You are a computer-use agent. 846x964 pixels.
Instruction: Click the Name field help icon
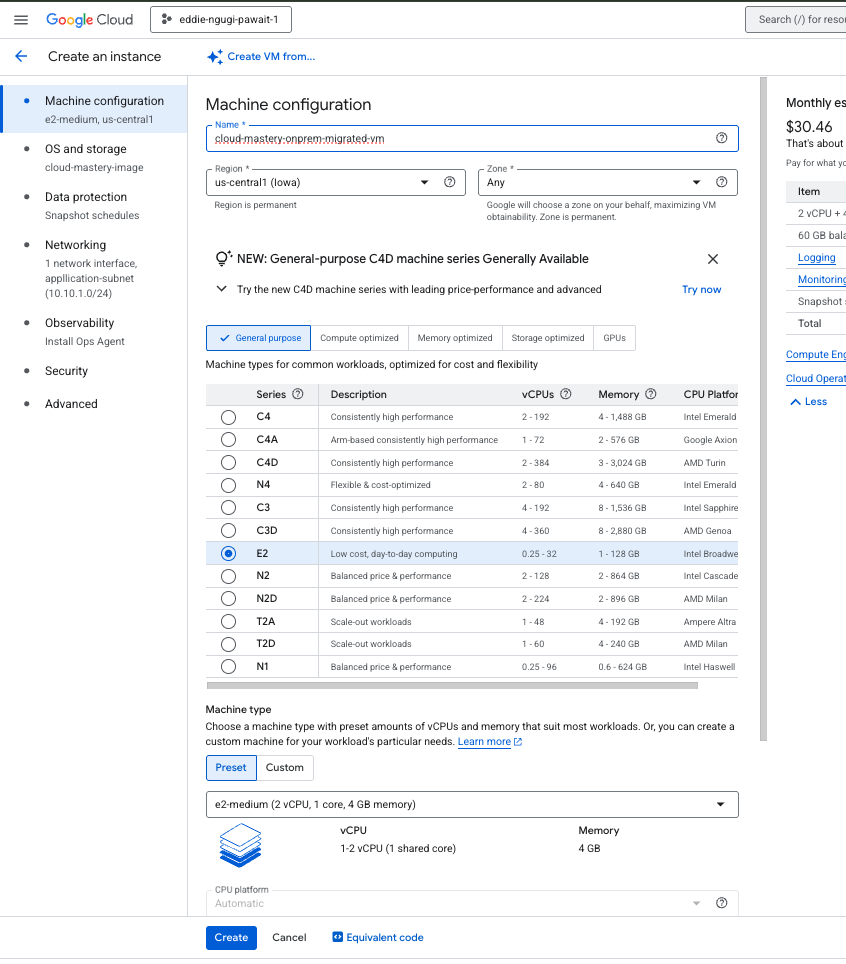[x=721, y=137]
